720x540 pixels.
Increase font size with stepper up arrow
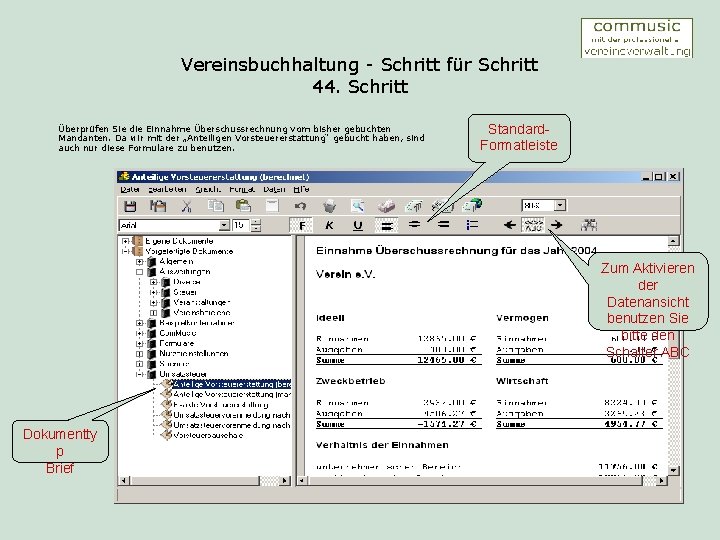(257, 223)
